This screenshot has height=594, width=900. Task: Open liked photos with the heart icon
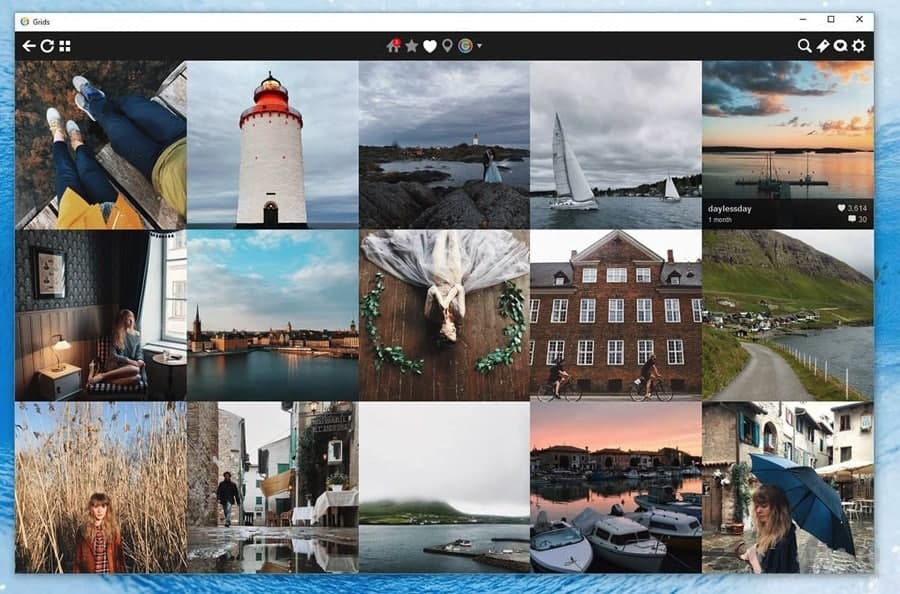(430, 46)
